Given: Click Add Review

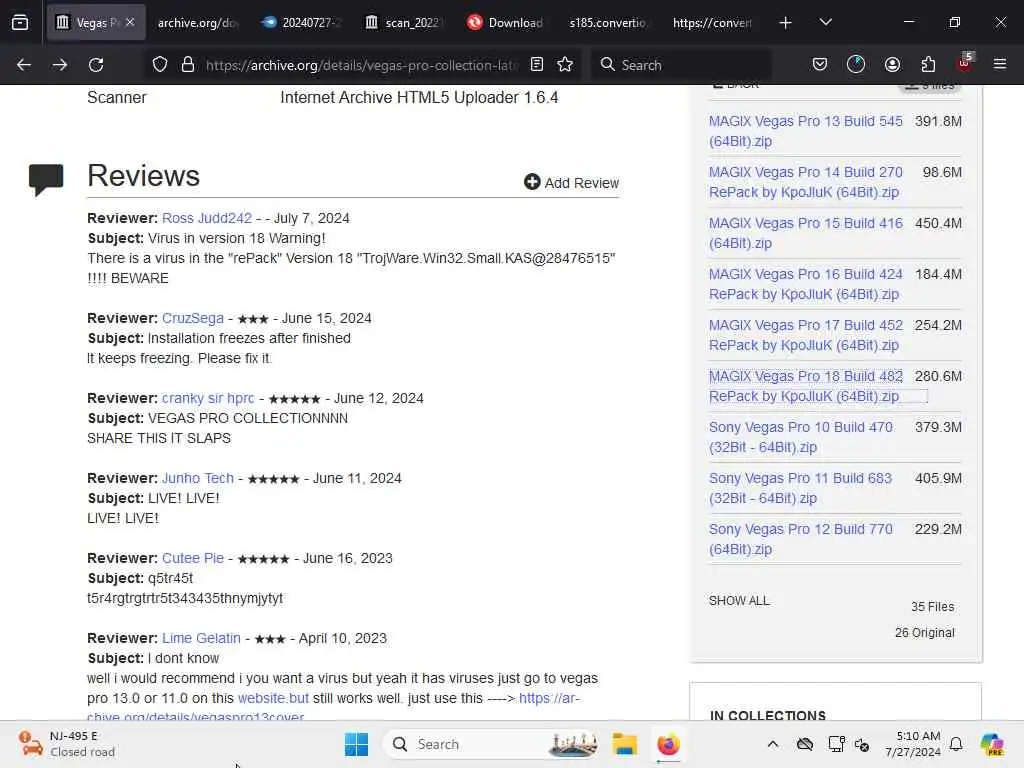Looking at the screenshot, I should pos(571,183).
